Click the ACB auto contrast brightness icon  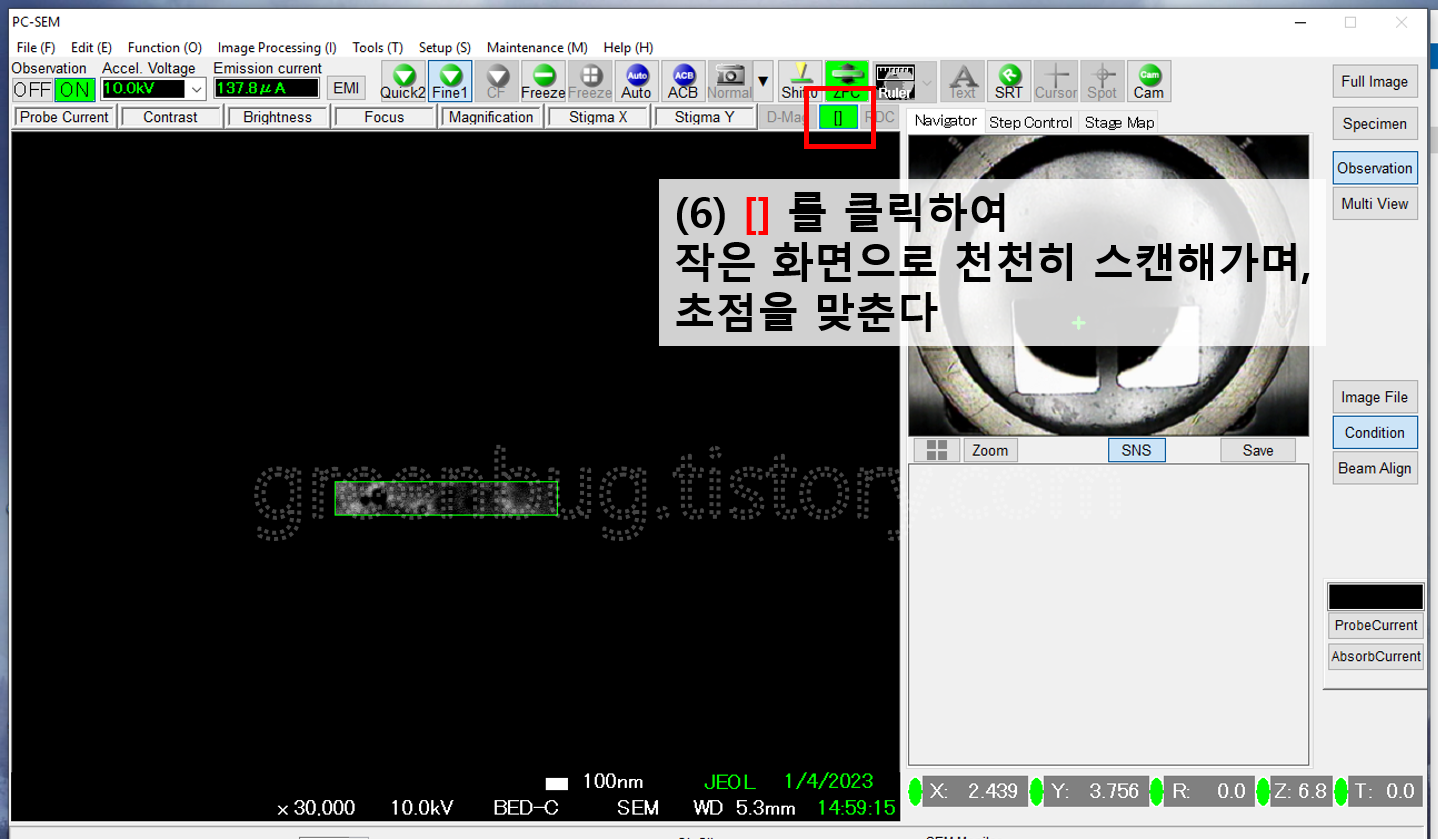683,81
